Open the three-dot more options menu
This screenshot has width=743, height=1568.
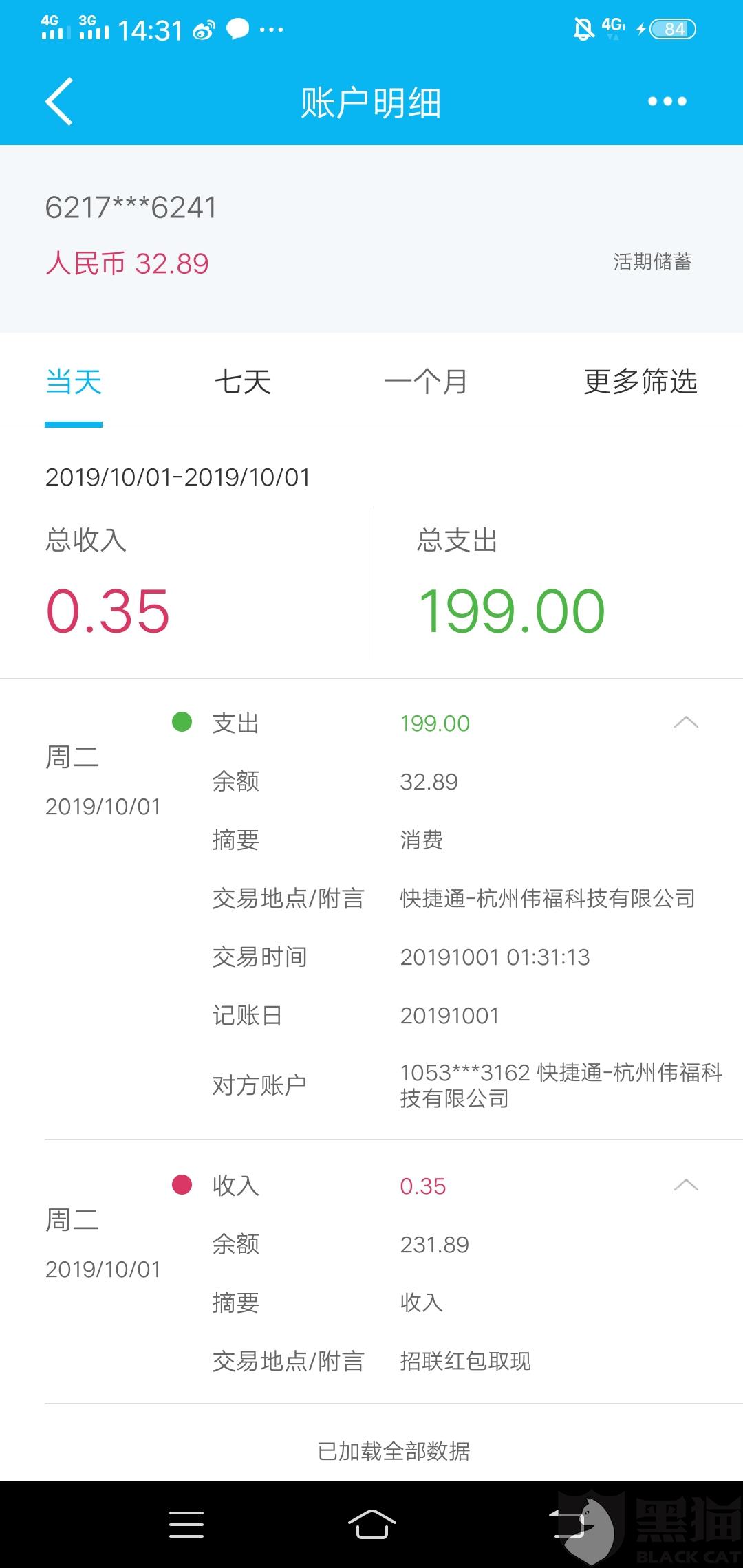[x=667, y=102]
